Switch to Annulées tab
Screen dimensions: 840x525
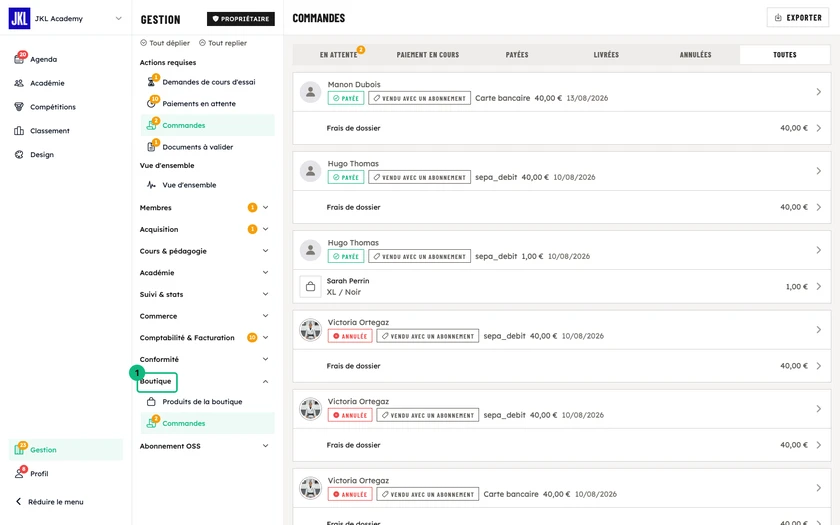pyautogui.click(x=695, y=55)
